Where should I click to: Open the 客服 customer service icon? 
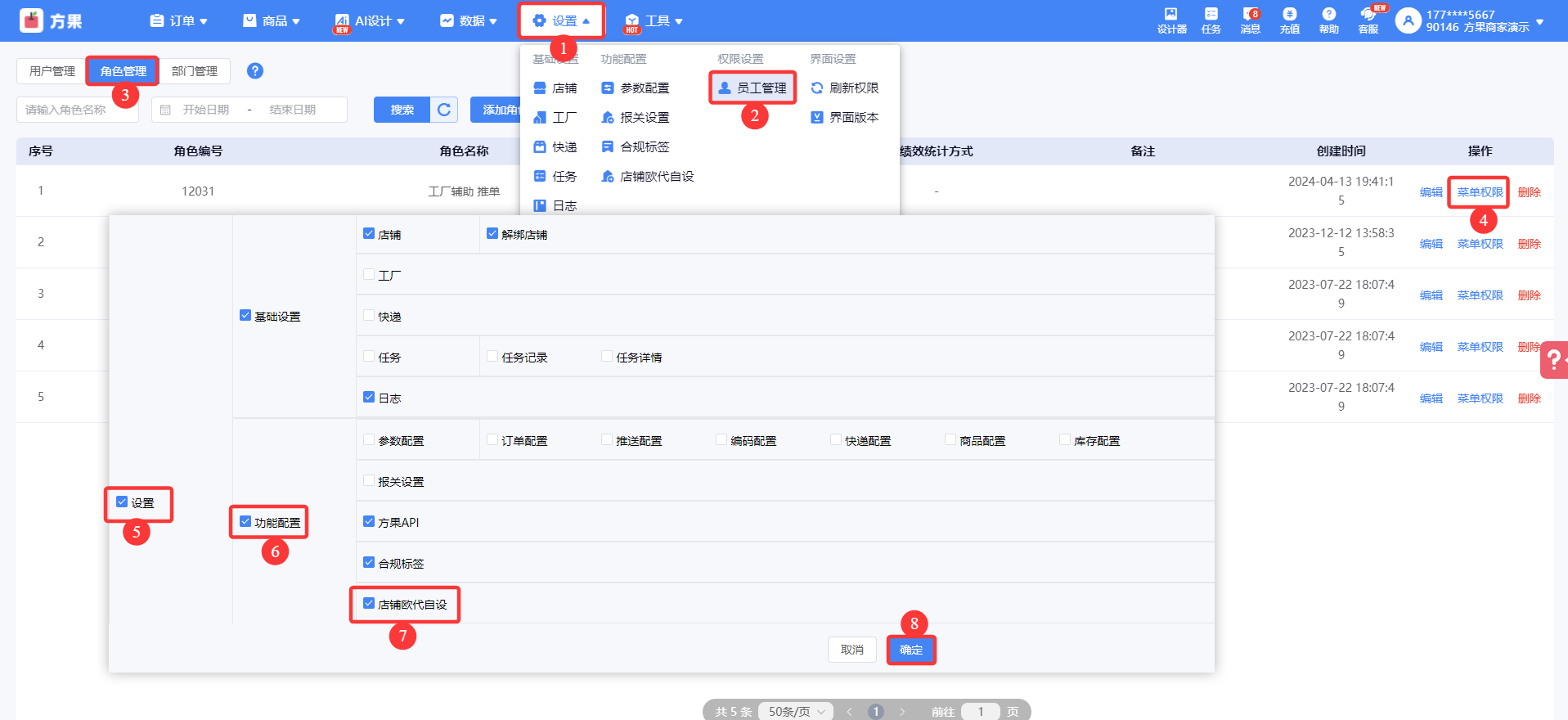point(1368,20)
